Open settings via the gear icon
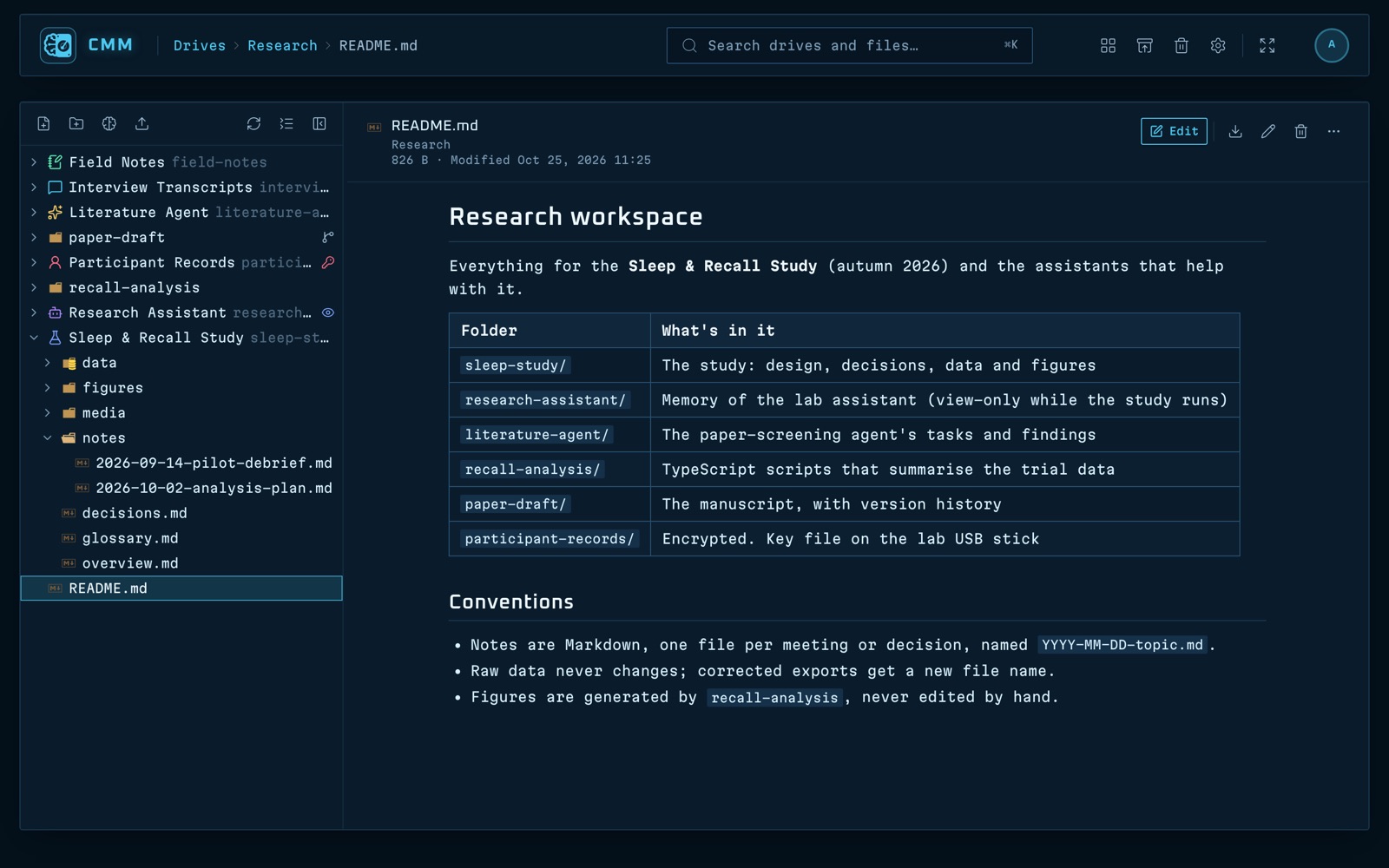The height and width of the screenshot is (868, 1389). [1218, 45]
